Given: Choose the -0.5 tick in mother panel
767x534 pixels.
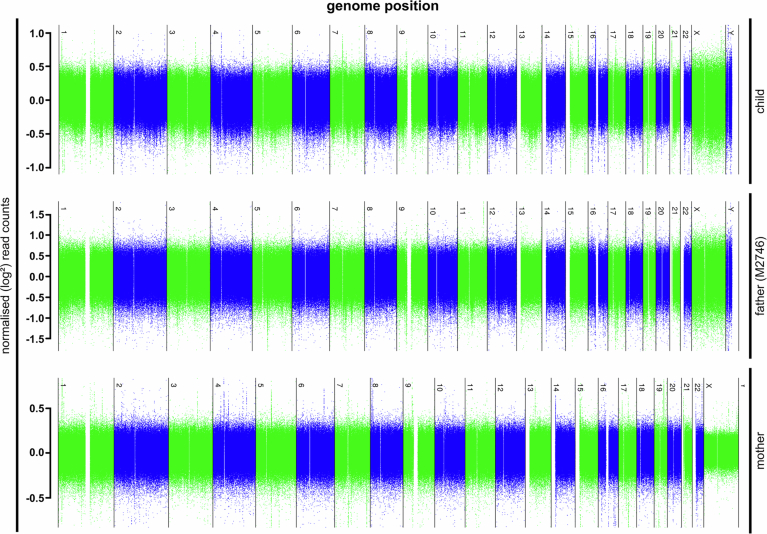Looking at the screenshot, I should click(35, 498).
